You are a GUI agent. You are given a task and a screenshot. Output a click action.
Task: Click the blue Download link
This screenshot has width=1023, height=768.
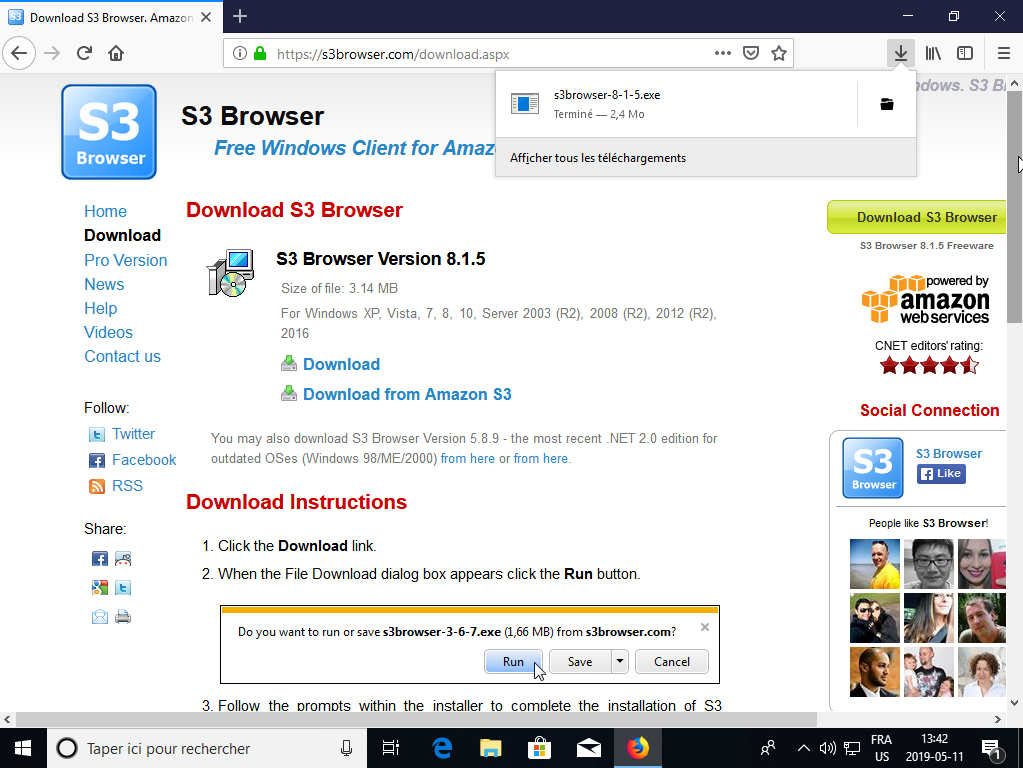(341, 364)
